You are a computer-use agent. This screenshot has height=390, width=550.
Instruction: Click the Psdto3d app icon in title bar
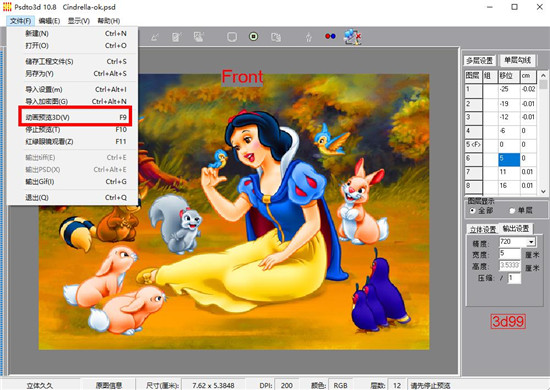tap(7, 7)
